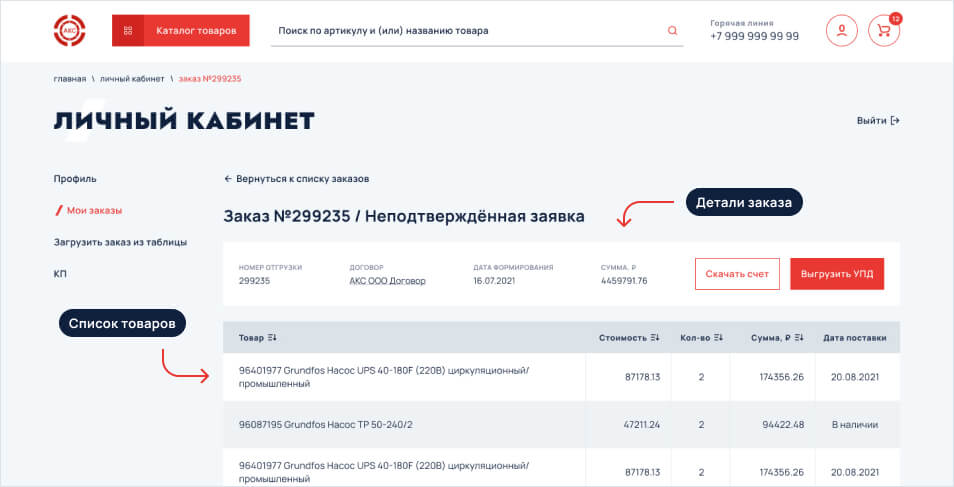Screen dimensions: 954x487
Task: Open Загрузить заказ из таблицы
Action: (x=120, y=242)
